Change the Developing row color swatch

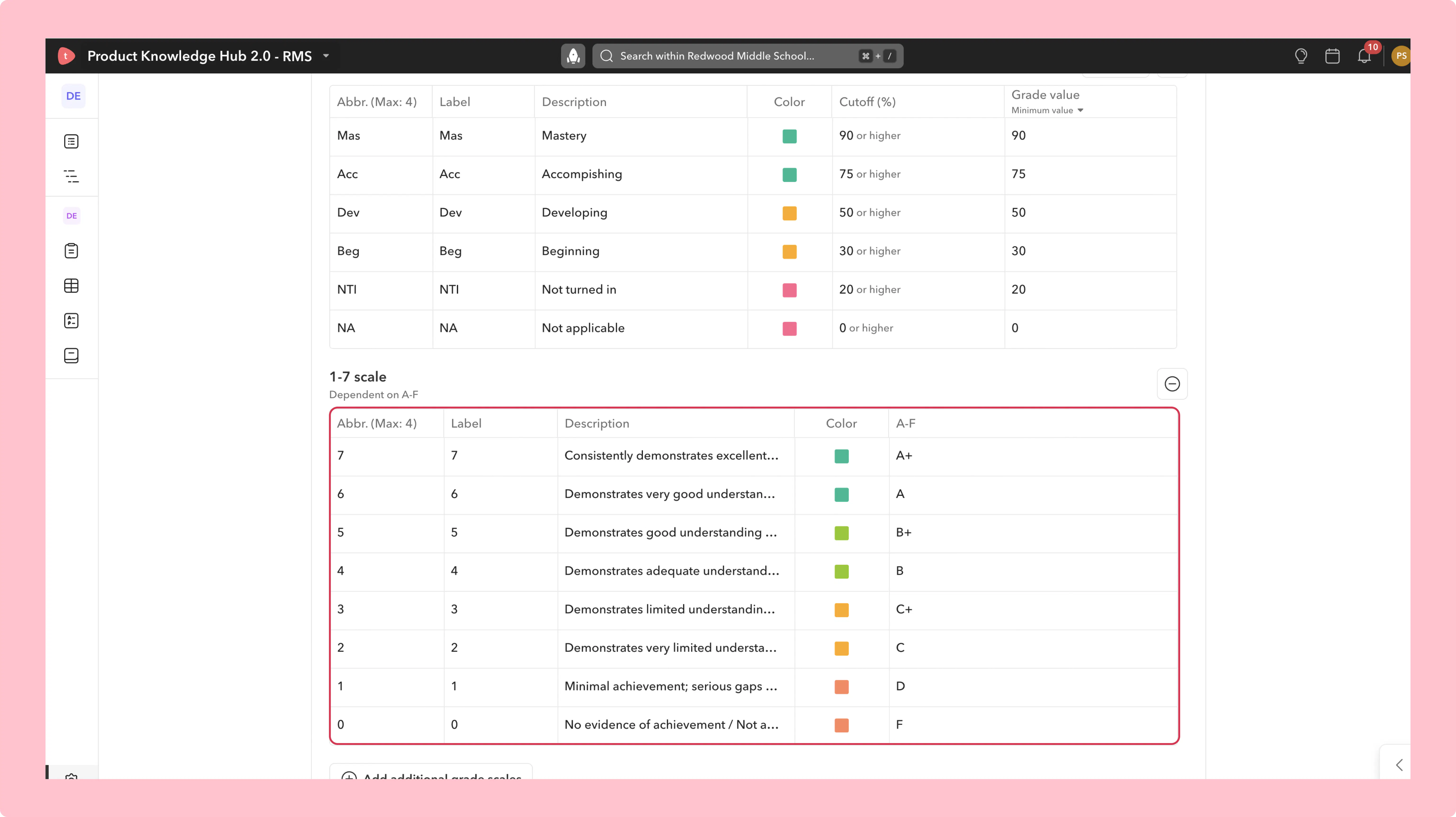790,213
